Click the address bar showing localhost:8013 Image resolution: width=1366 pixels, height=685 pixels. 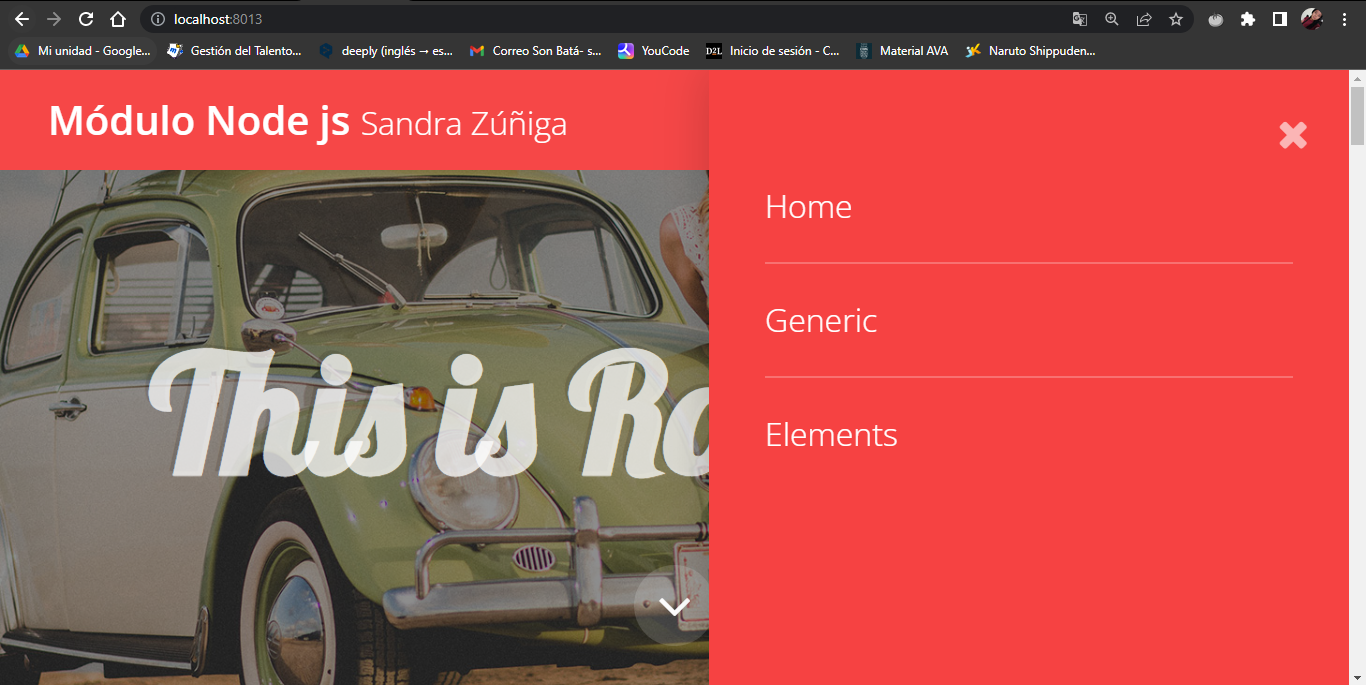click(400, 19)
